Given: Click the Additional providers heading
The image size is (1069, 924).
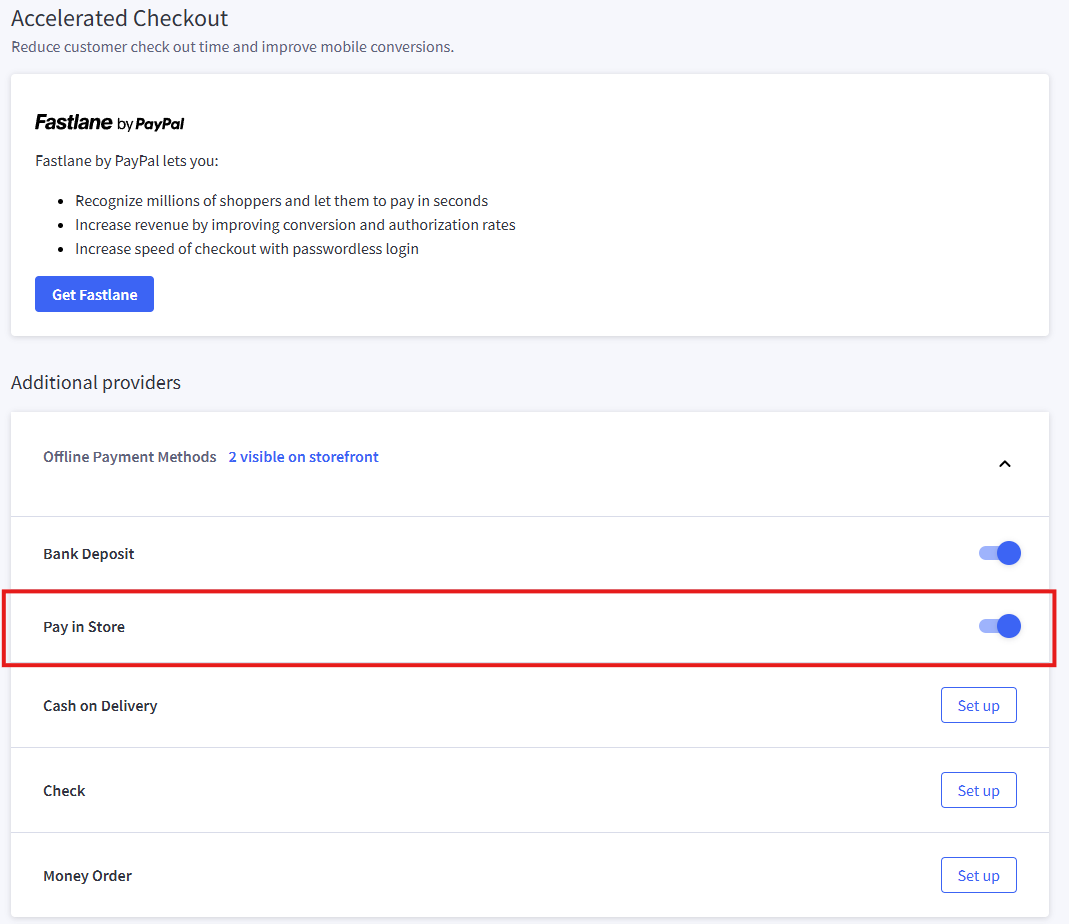Looking at the screenshot, I should (95, 382).
